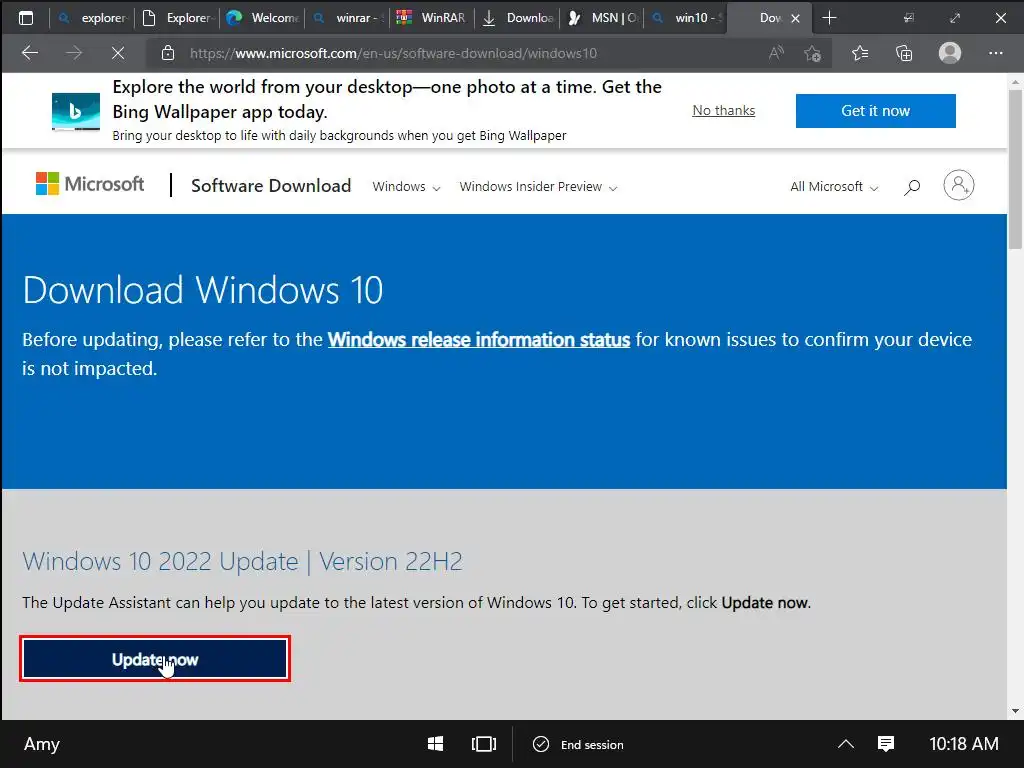Image resolution: width=1024 pixels, height=768 pixels.
Task: Stop loading the current page
Action: click(118, 53)
